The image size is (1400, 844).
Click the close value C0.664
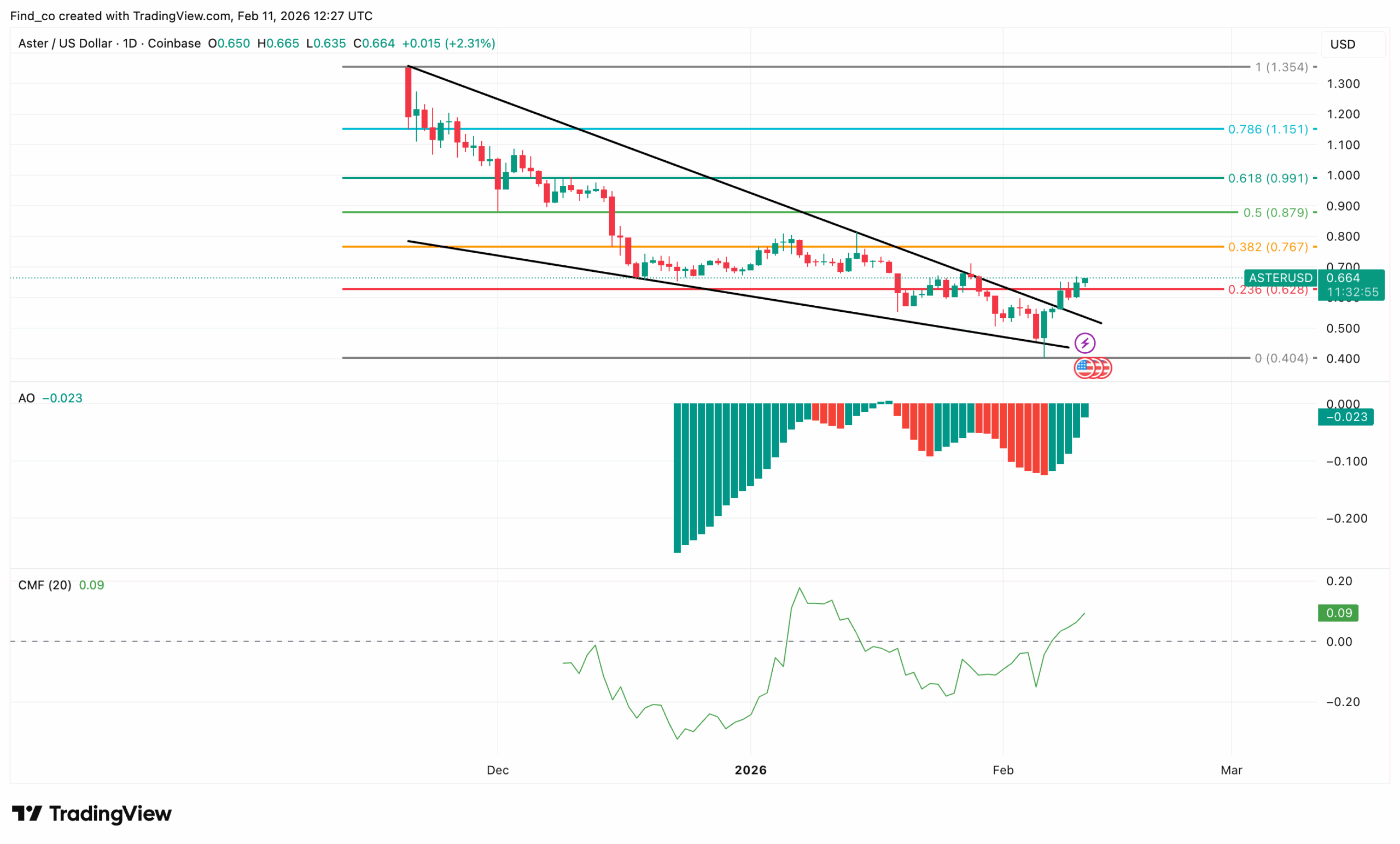pos(374,43)
